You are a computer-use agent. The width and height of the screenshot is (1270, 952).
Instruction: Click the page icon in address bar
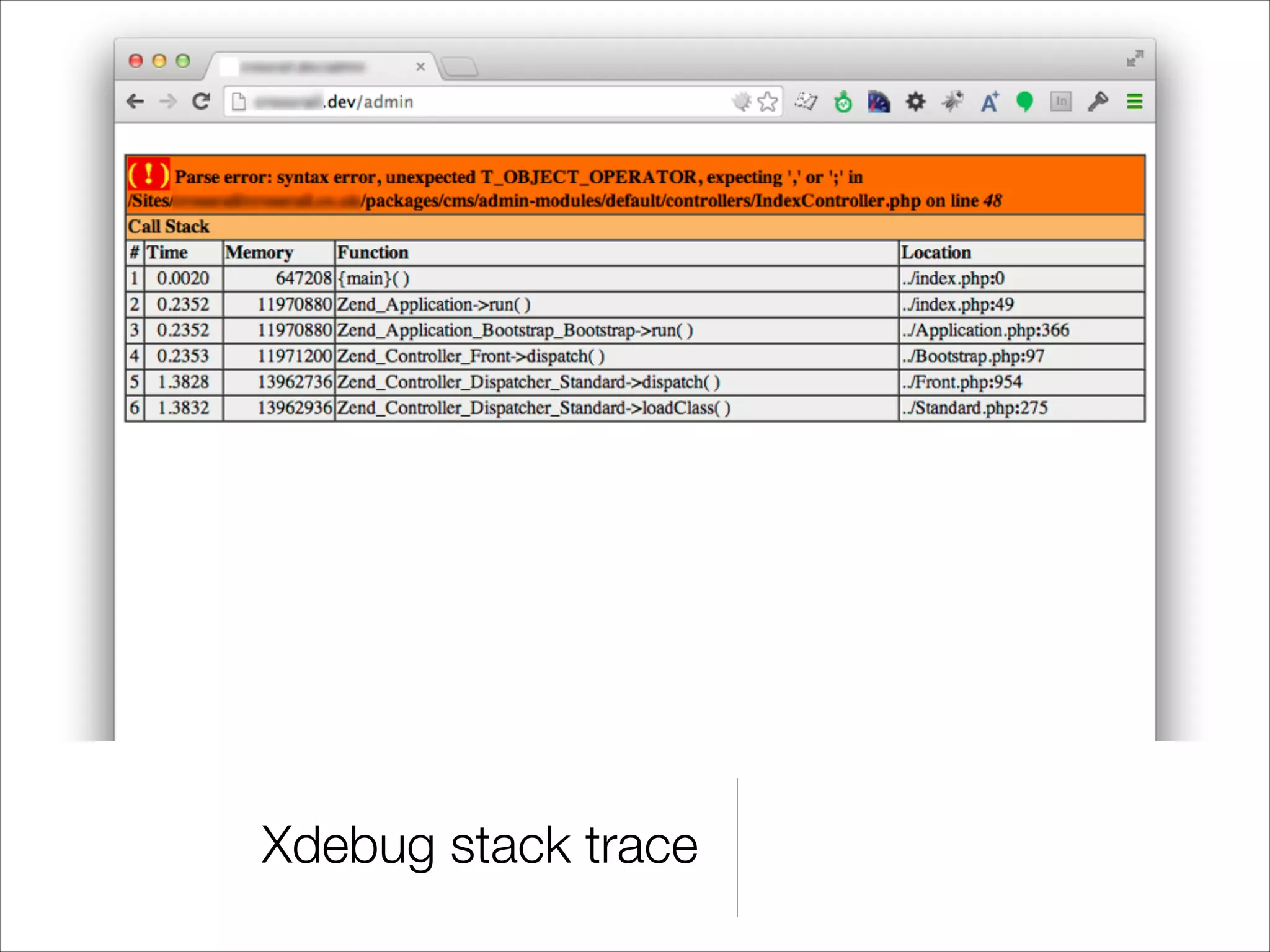click(239, 102)
